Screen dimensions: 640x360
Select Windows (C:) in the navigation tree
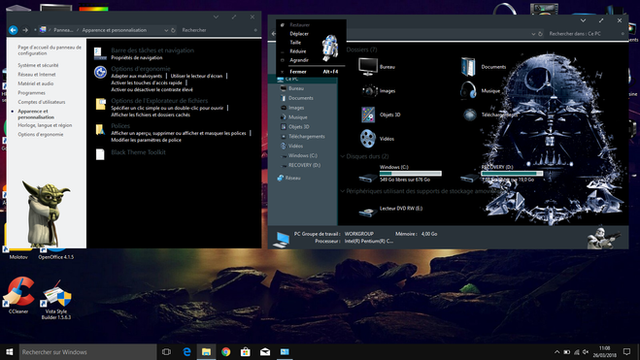click(302, 156)
